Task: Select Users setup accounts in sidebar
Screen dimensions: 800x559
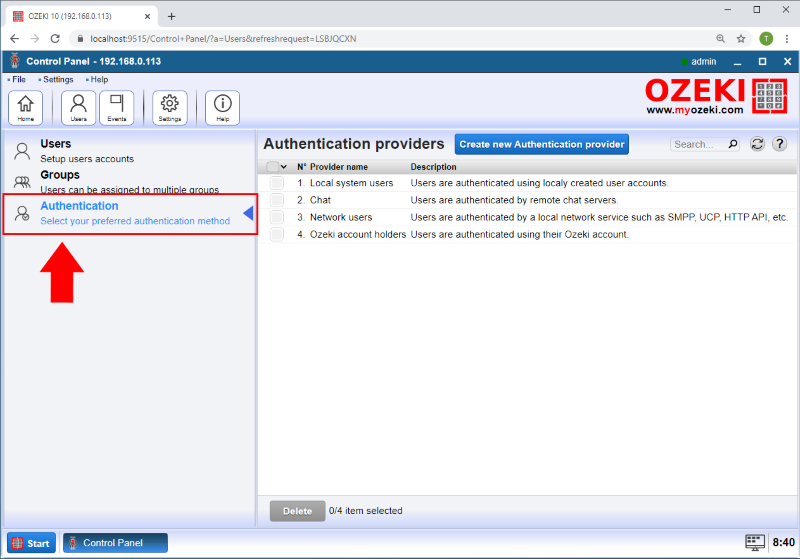Action: 129,151
